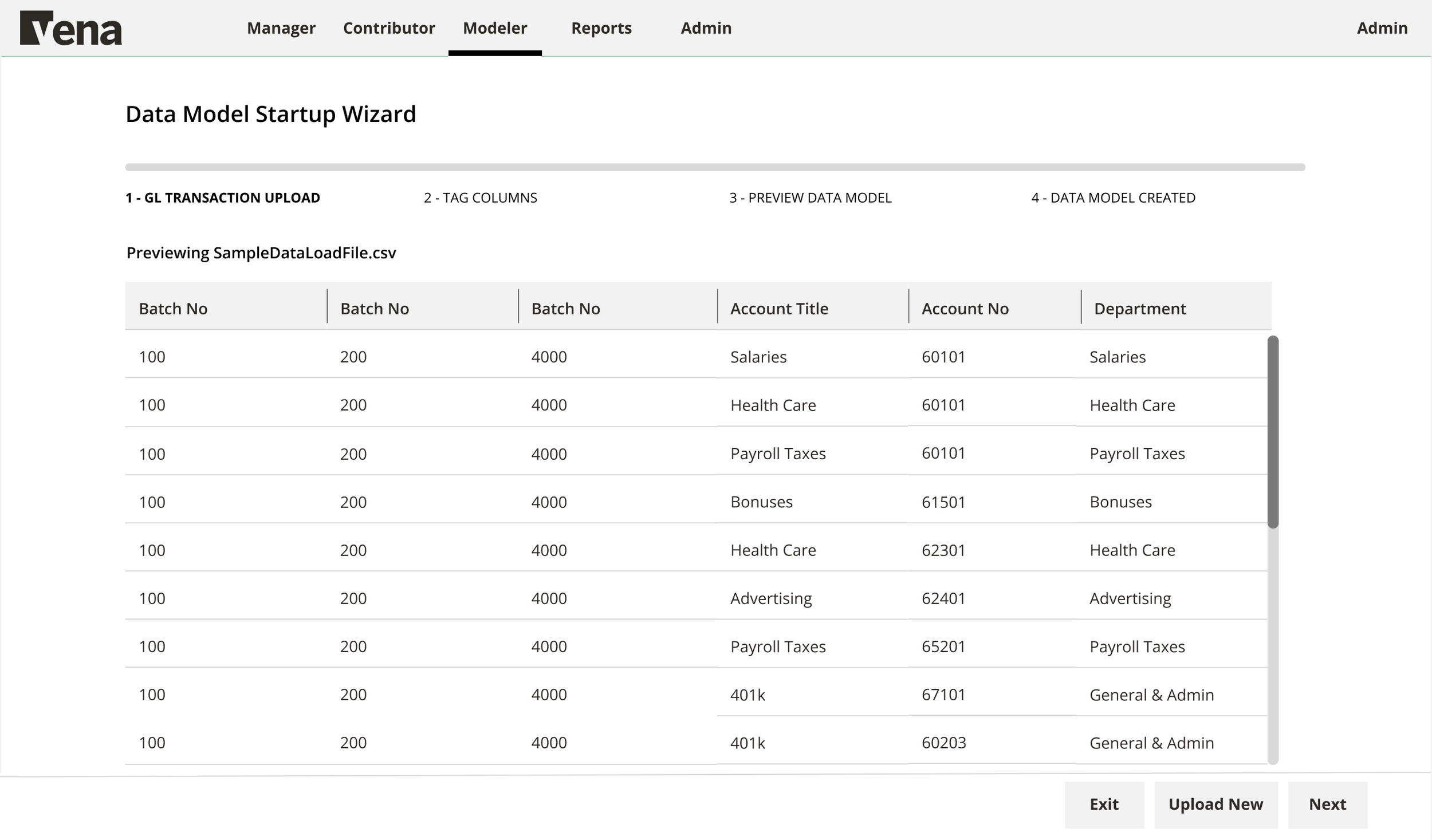Click the wizard progress bar
The height and width of the screenshot is (840, 1432).
point(715,167)
